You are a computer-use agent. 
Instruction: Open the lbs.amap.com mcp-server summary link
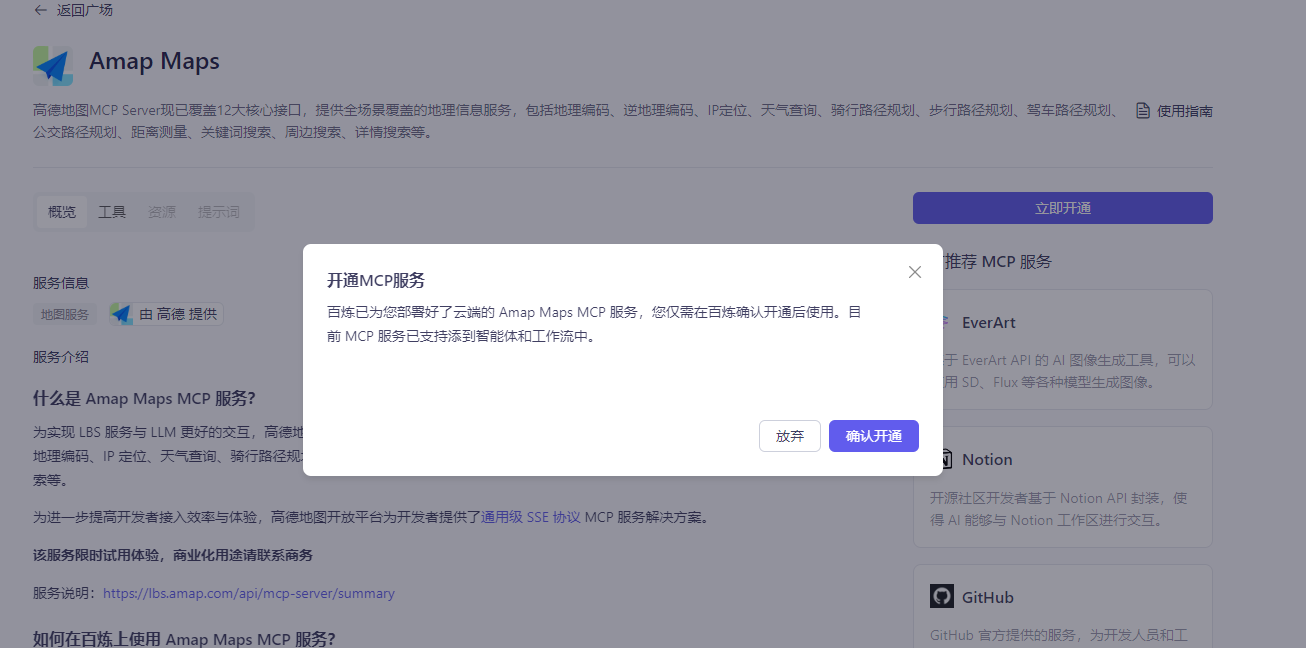(x=249, y=593)
